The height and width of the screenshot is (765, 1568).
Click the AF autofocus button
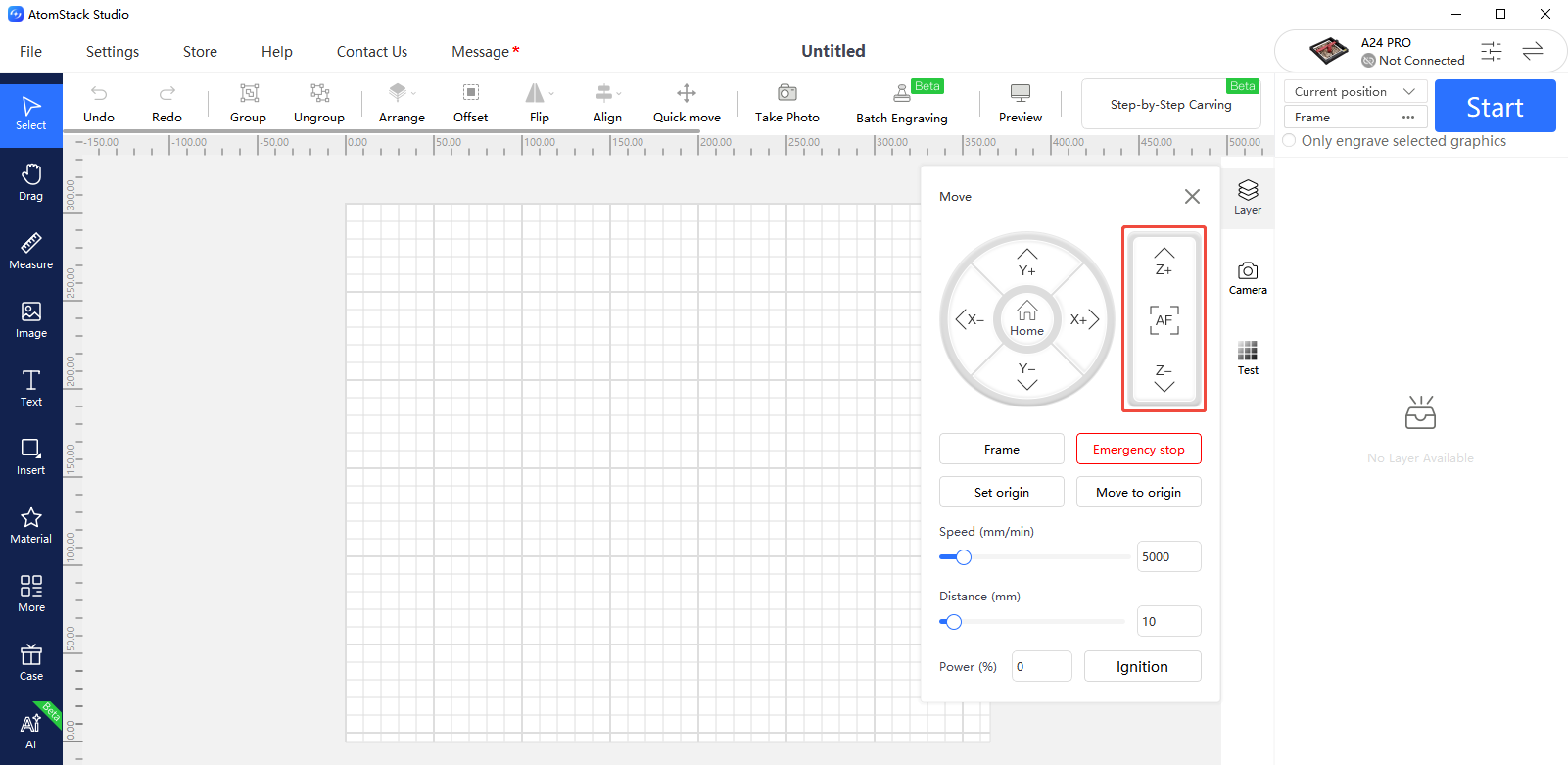(x=1164, y=319)
